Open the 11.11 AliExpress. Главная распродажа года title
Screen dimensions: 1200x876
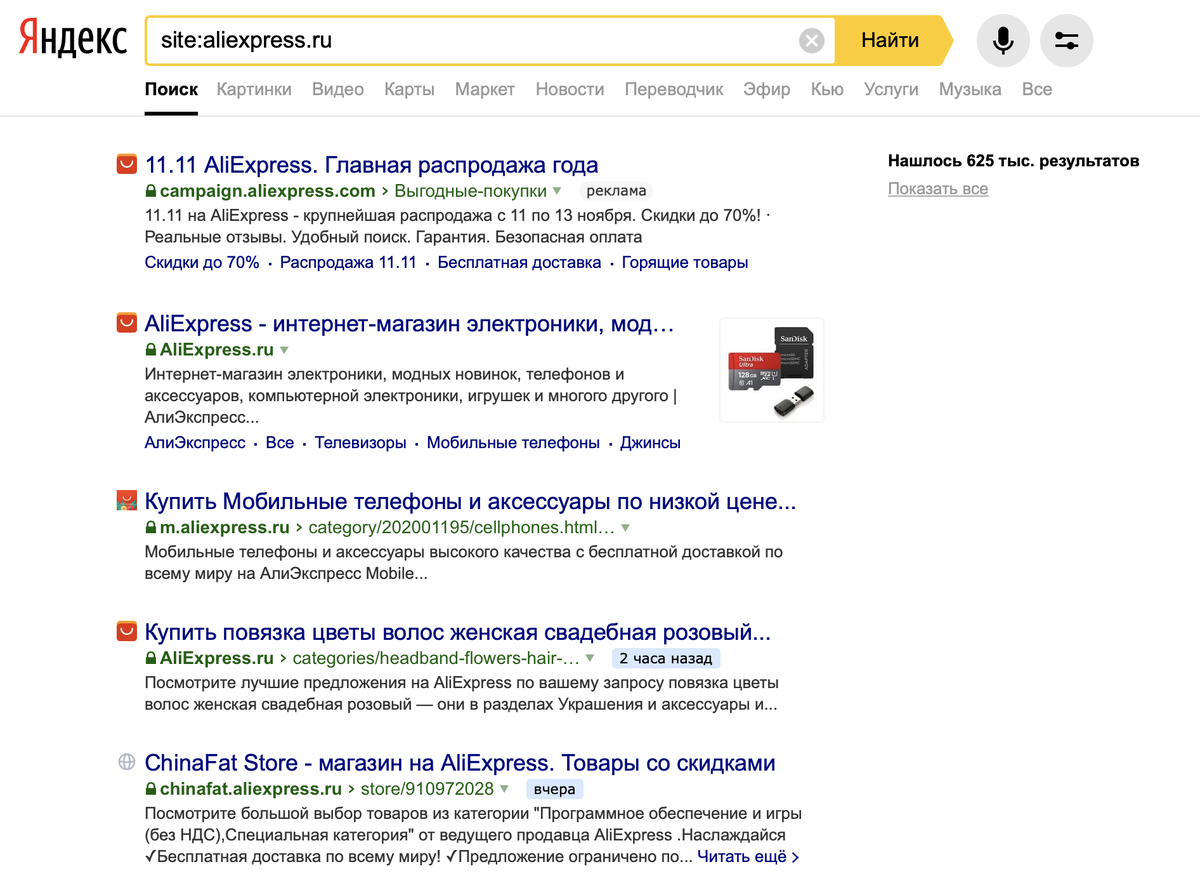(372, 165)
